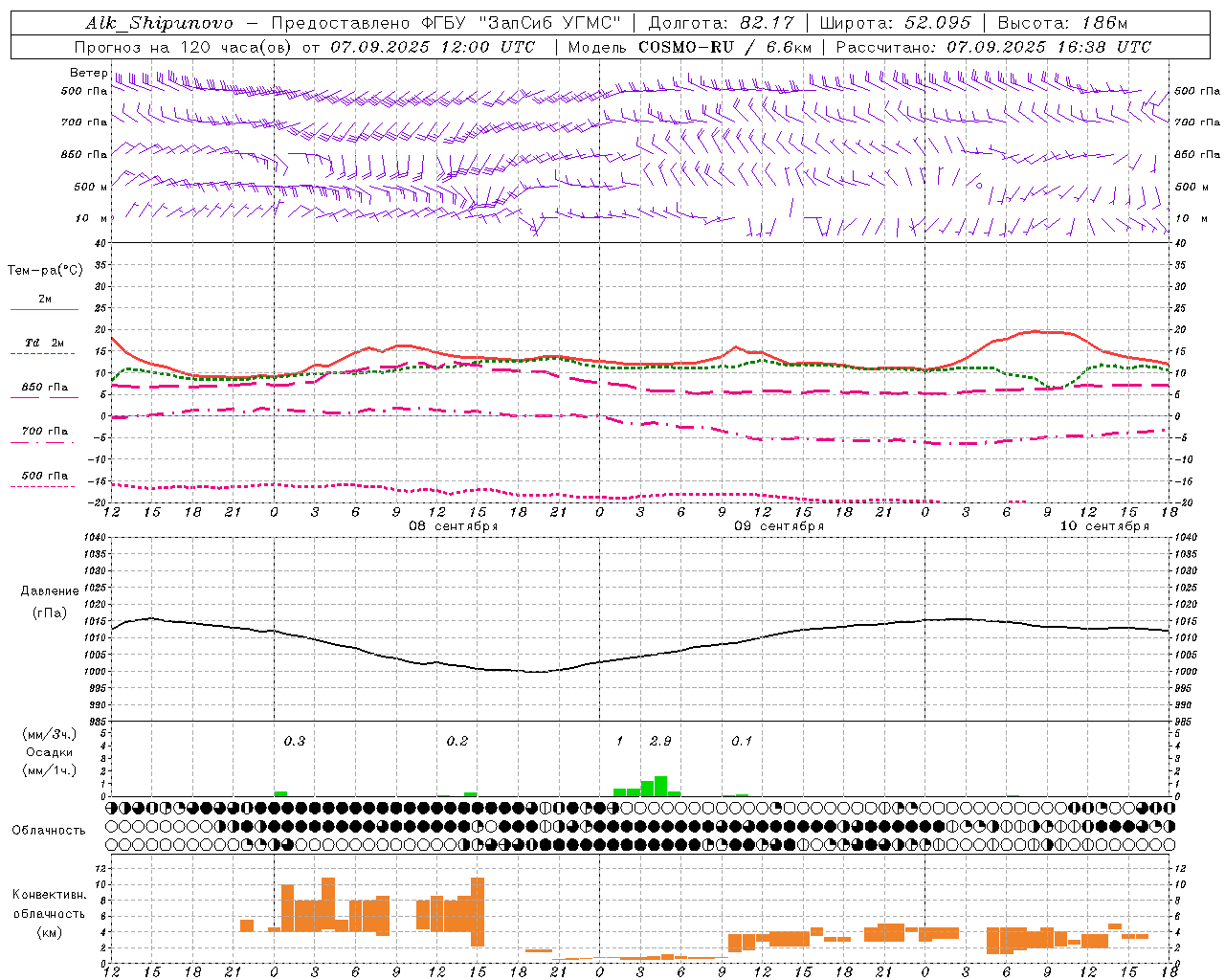Image resolution: width=1225 pixels, height=980 pixels.
Task: Click the 10 сентября date label
Action: click(1104, 526)
